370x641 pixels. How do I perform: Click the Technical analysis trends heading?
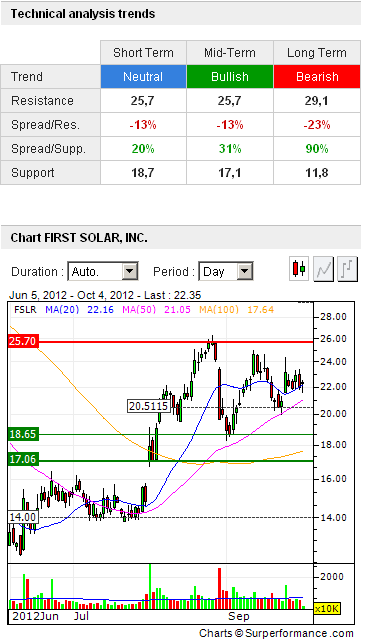[83, 14]
